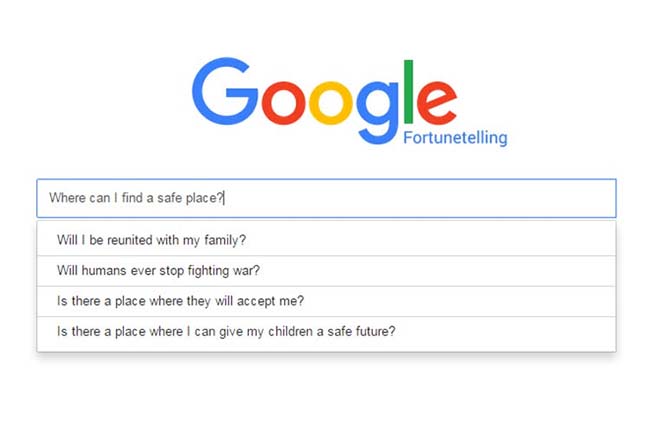Click the blue capital G in logo

(225, 91)
